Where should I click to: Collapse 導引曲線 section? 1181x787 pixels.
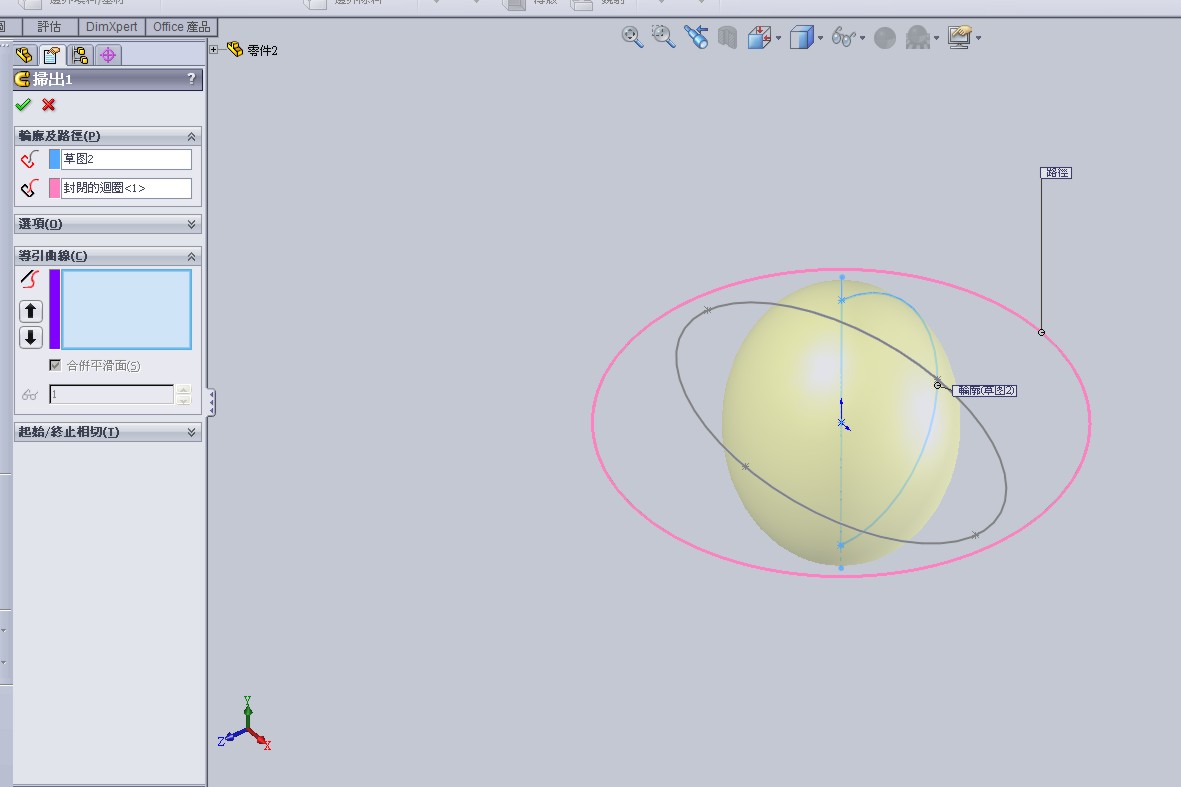(x=191, y=257)
